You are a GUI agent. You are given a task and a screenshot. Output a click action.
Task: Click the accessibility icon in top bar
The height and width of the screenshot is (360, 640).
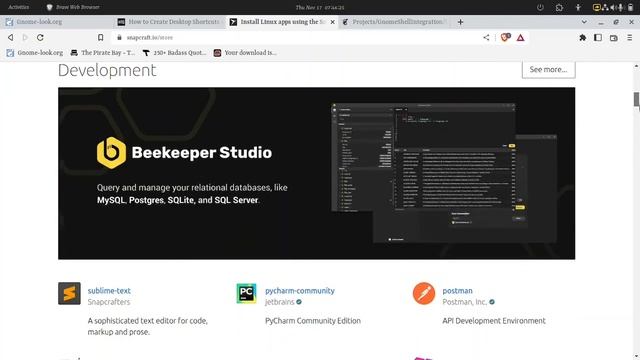[x=578, y=7]
